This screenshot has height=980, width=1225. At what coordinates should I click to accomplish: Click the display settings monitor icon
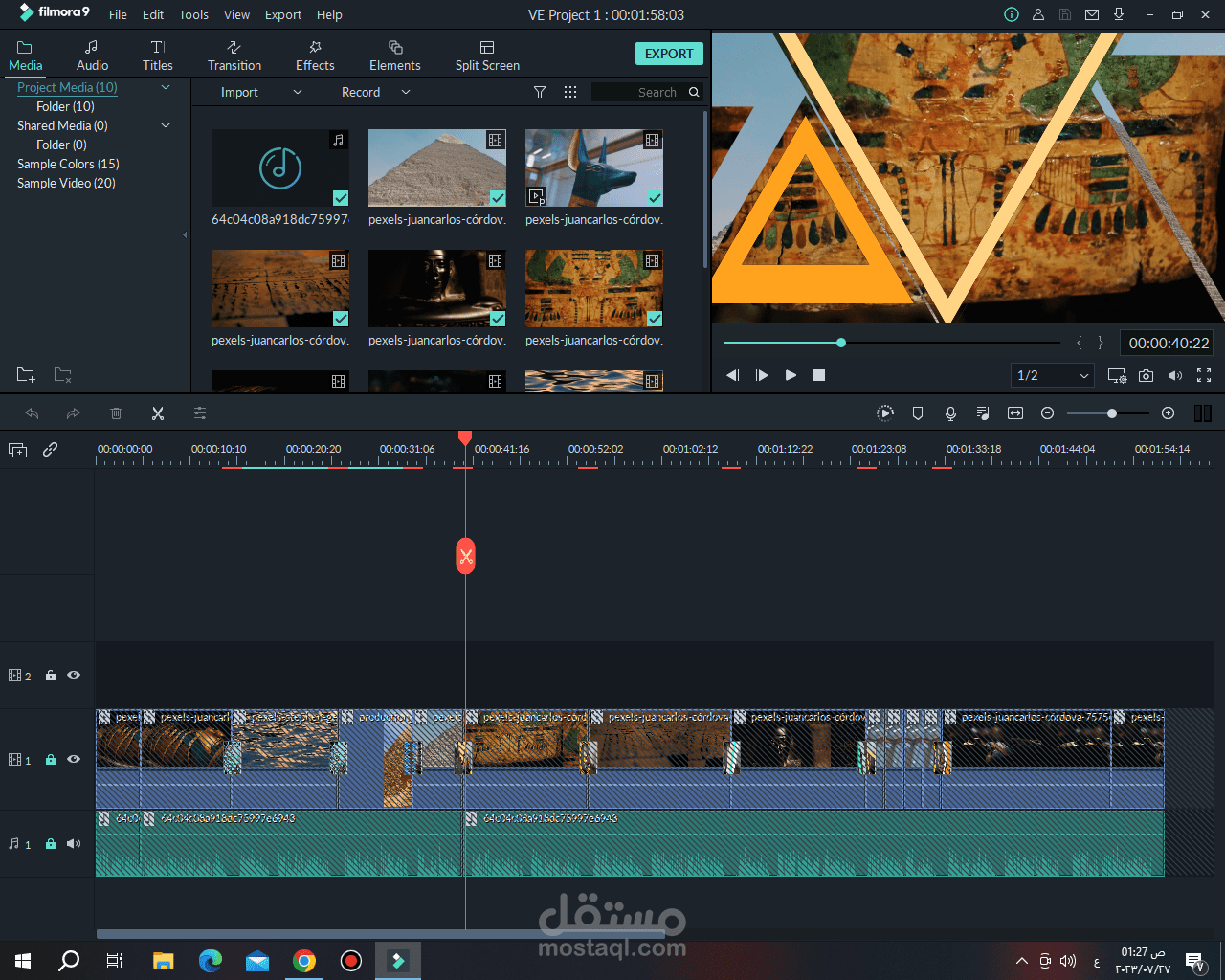1117,375
